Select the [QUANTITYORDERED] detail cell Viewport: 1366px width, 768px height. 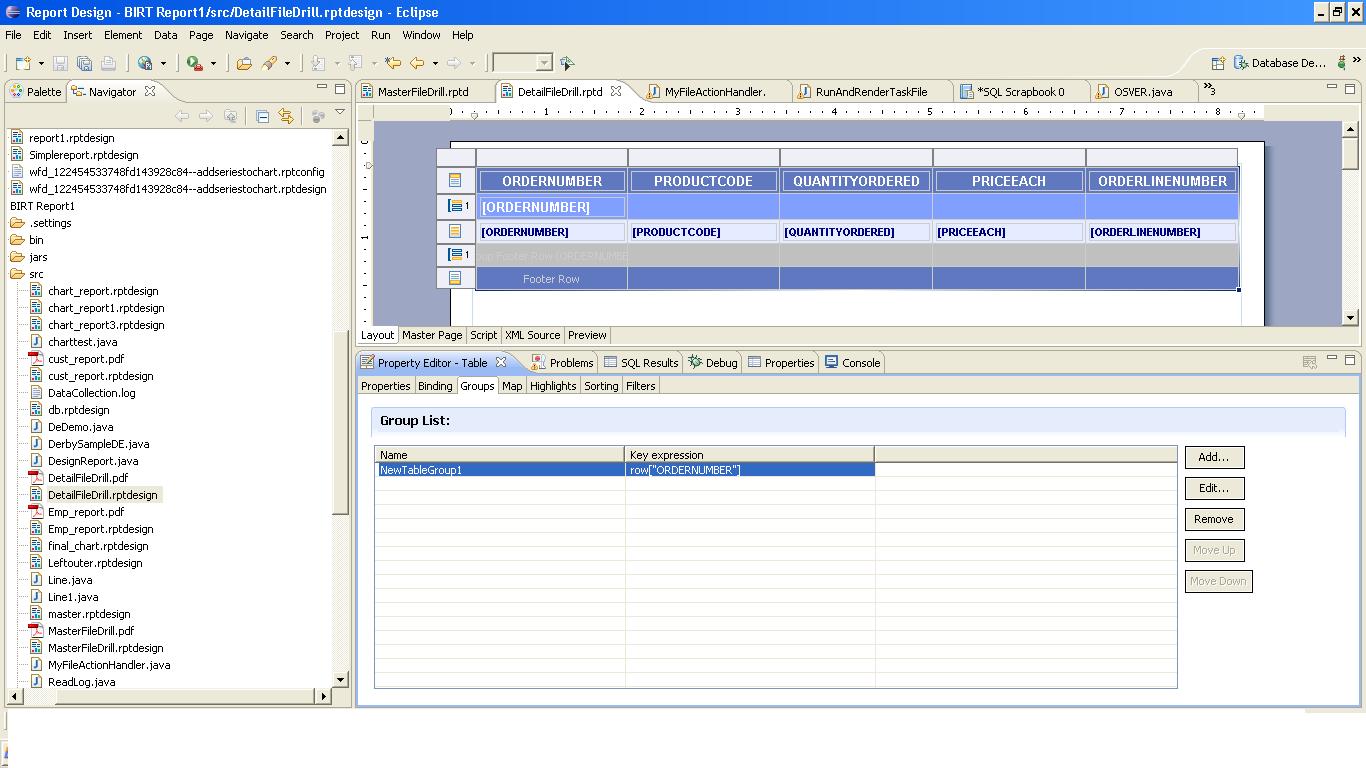(x=856, y=232)
